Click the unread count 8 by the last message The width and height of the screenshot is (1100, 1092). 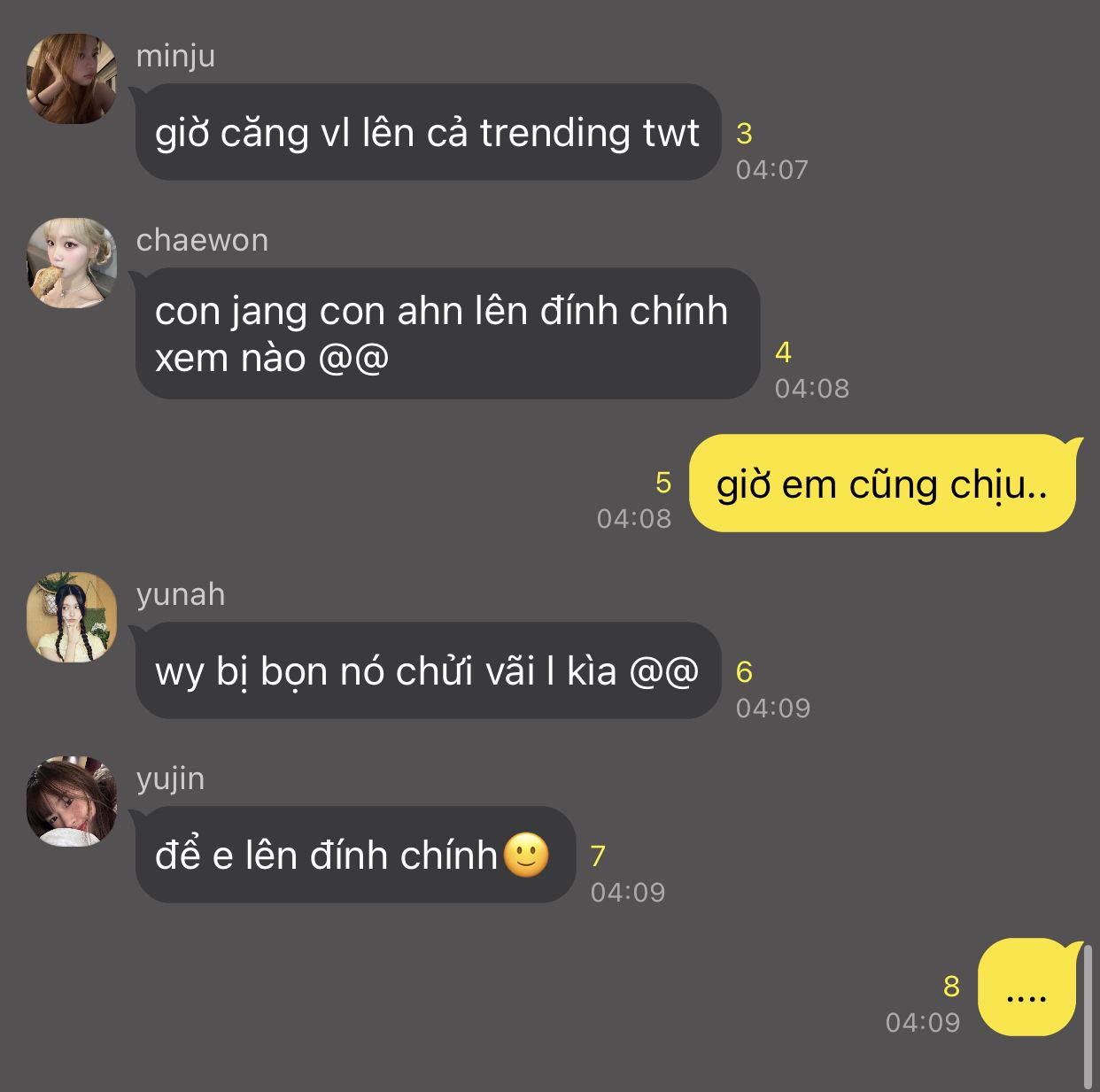[x=951, y=986]
